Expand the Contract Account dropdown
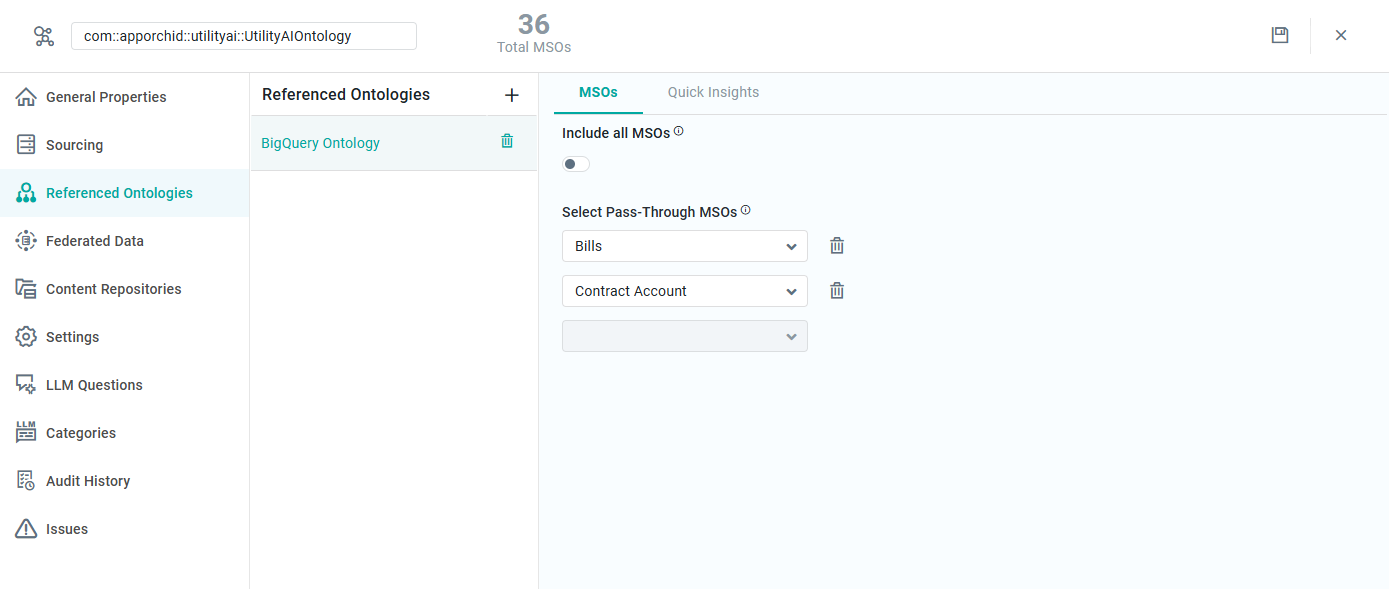1389x589 pixels. pos(684,291)
